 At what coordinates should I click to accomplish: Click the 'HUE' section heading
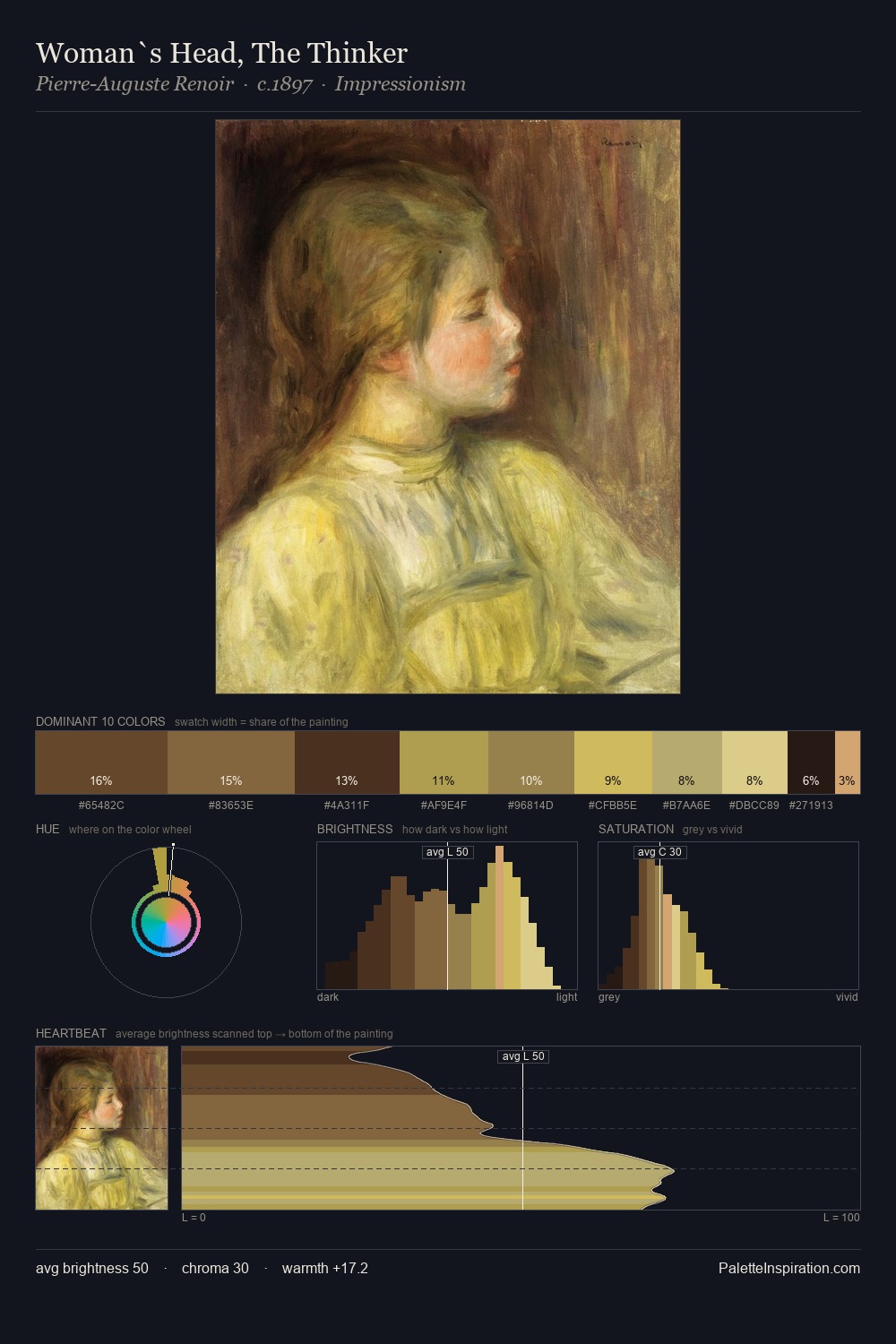coord(47,829)
